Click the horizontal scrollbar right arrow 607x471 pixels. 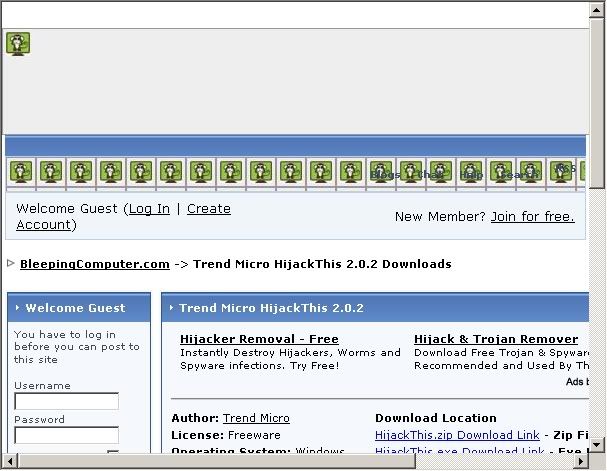click(581, 461)
